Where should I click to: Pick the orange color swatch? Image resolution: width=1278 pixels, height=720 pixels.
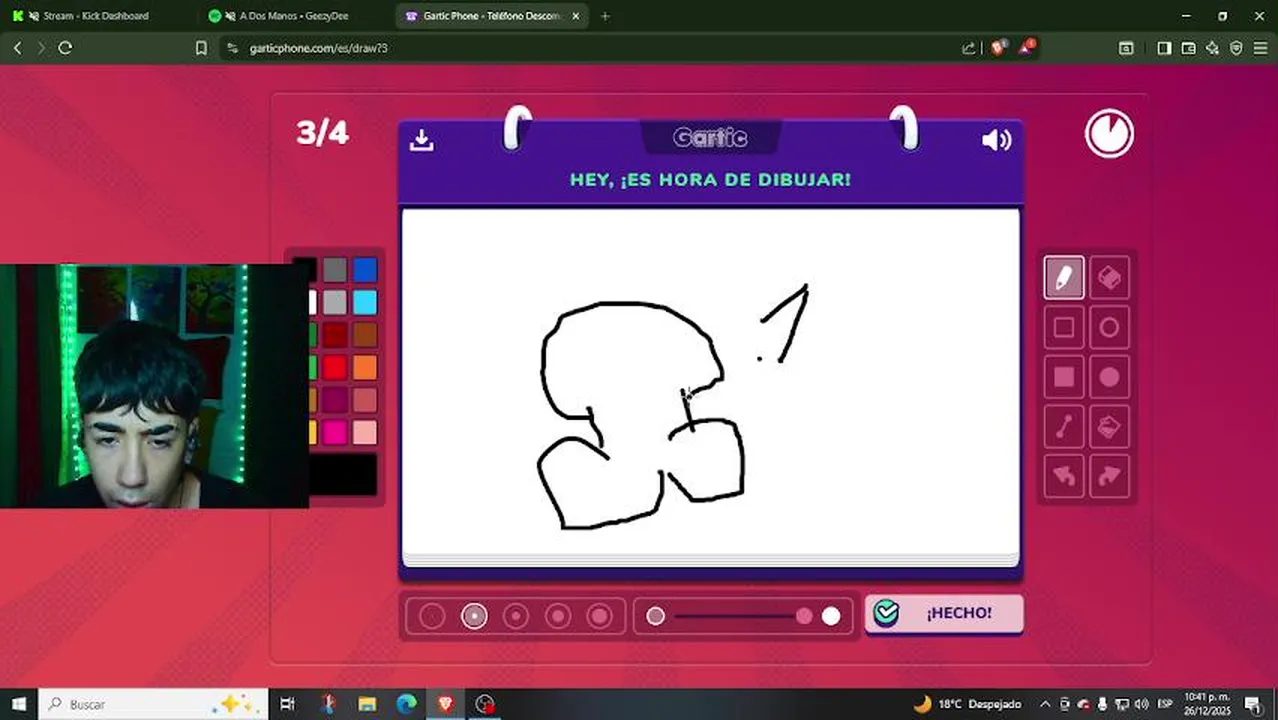(x=365, y=368)
